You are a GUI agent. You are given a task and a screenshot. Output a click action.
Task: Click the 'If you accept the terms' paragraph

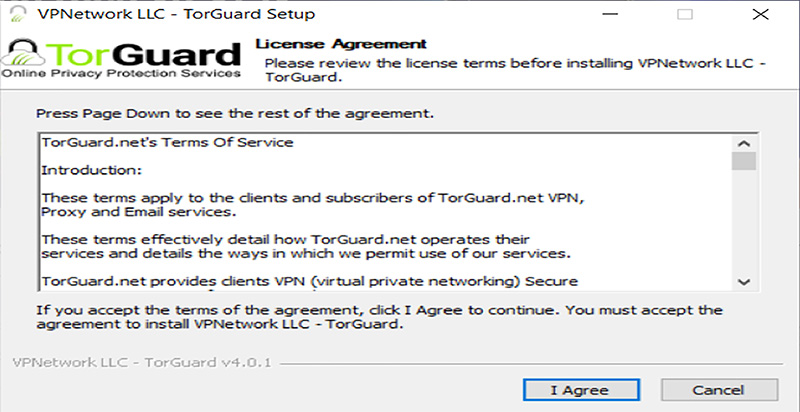(x=380, y=317)
